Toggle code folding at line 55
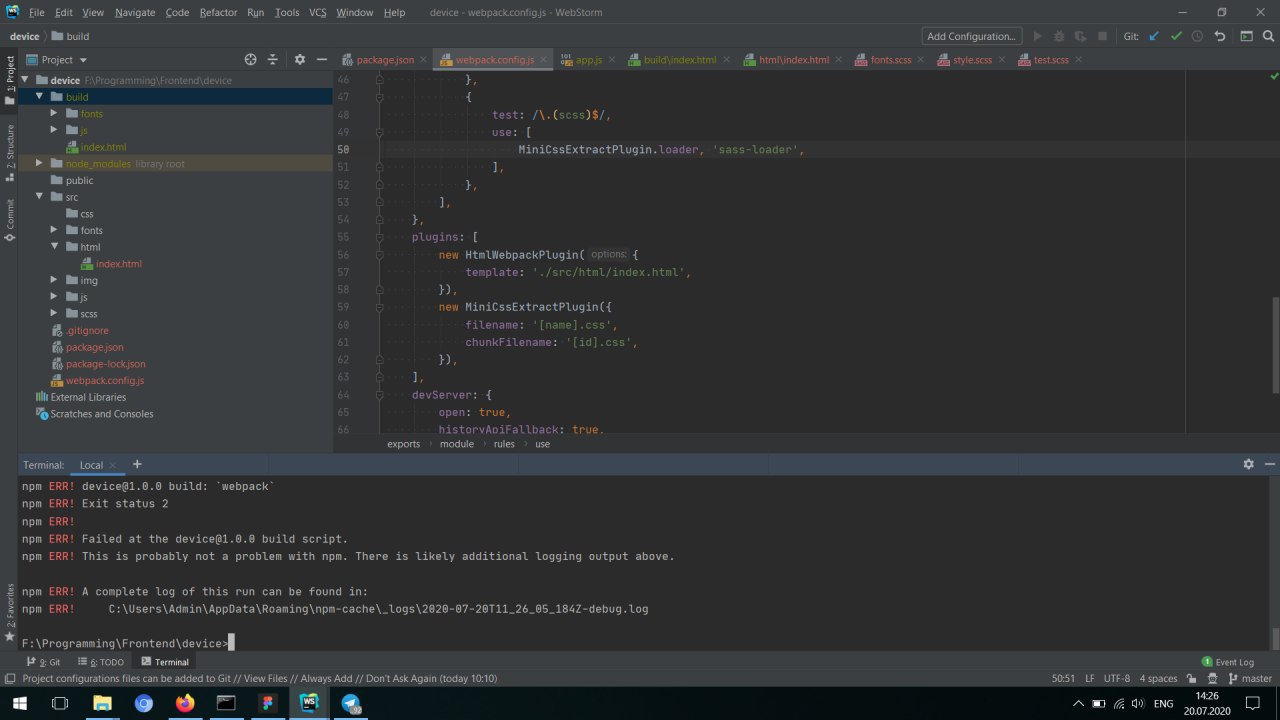The image size is (1280, 720). tap(381, 237)
